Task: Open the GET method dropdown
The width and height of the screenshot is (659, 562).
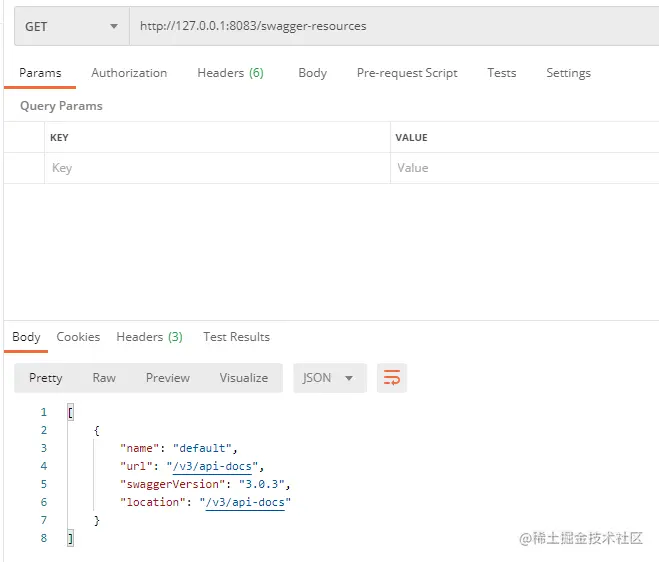Action: pos(71,26)
